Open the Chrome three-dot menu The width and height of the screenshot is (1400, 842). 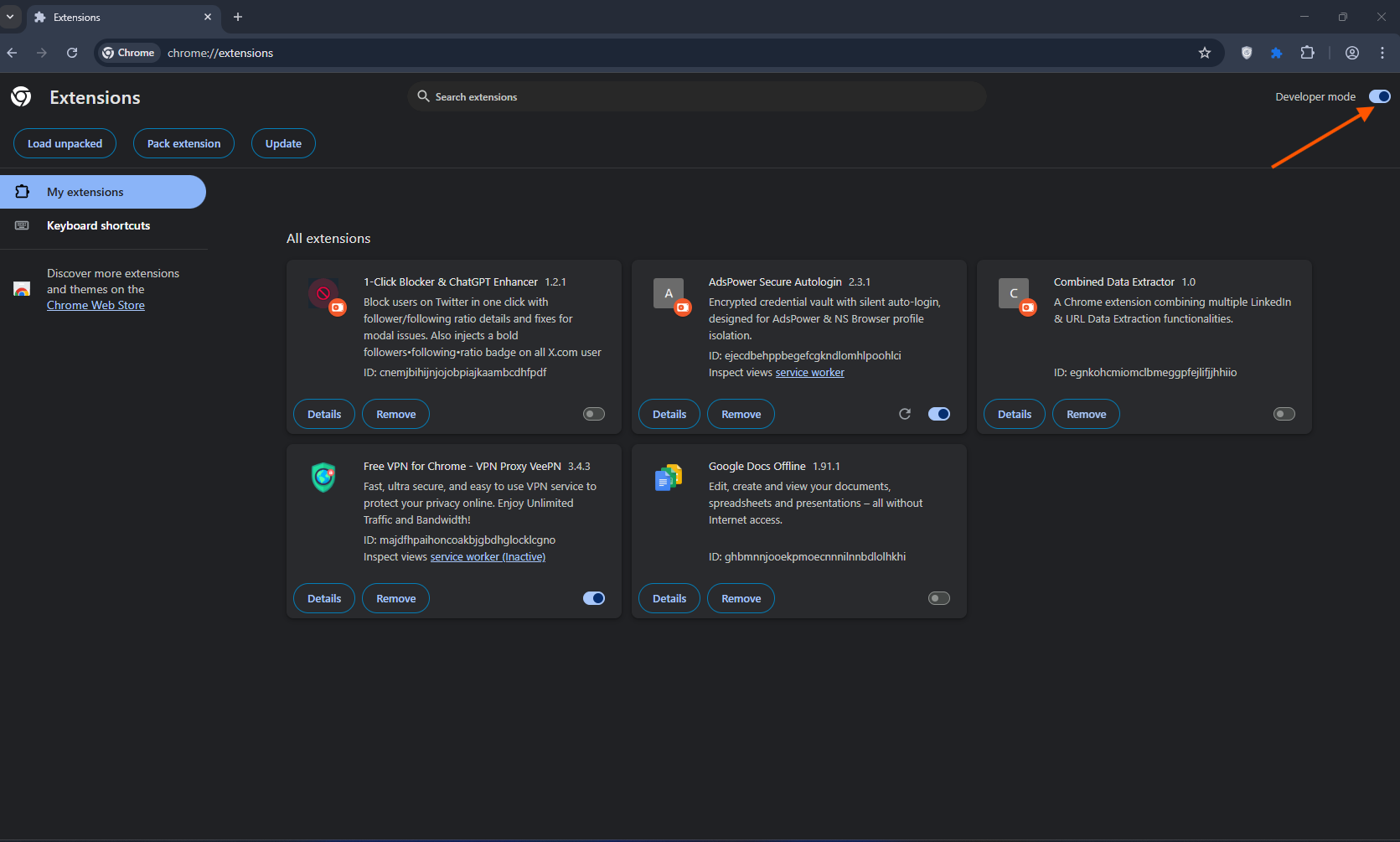[x=1382, y=53]
